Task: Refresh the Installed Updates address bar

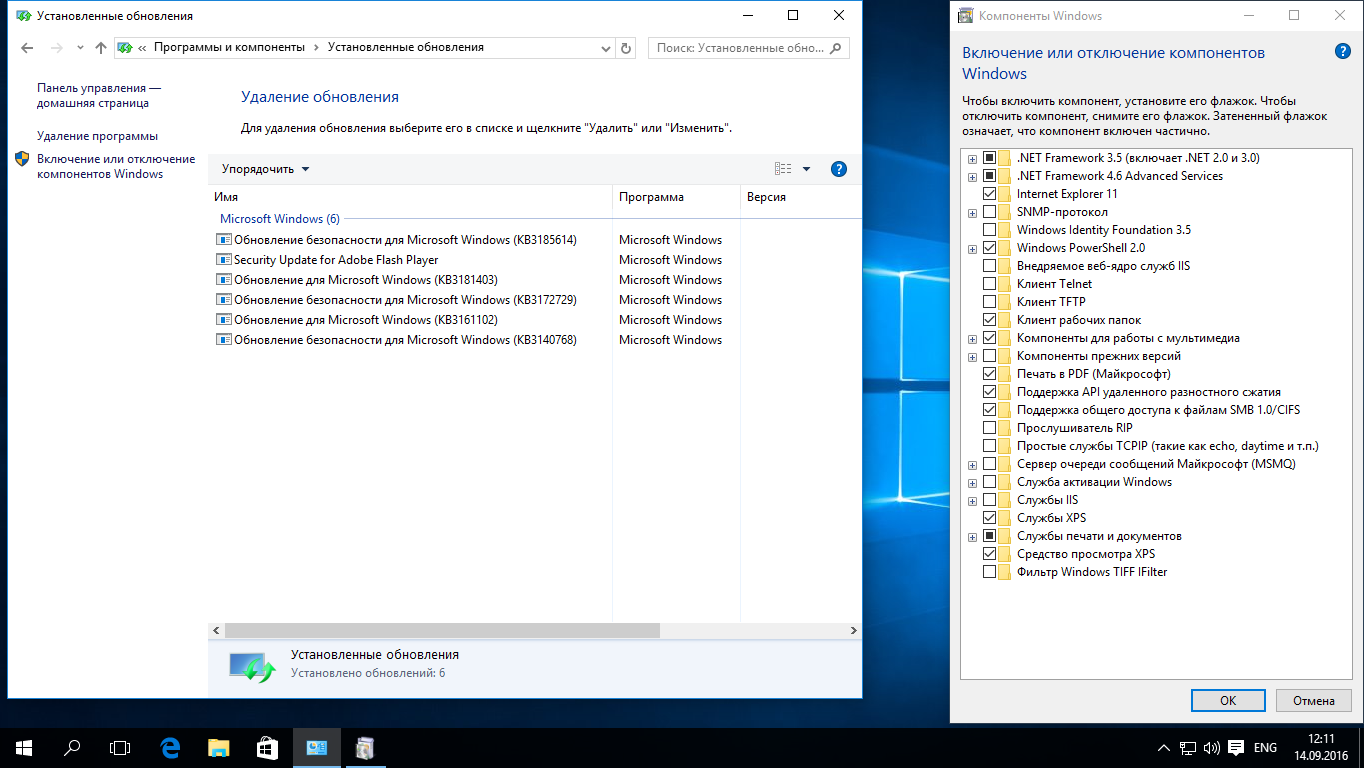Action: click(x=626, y=48)
